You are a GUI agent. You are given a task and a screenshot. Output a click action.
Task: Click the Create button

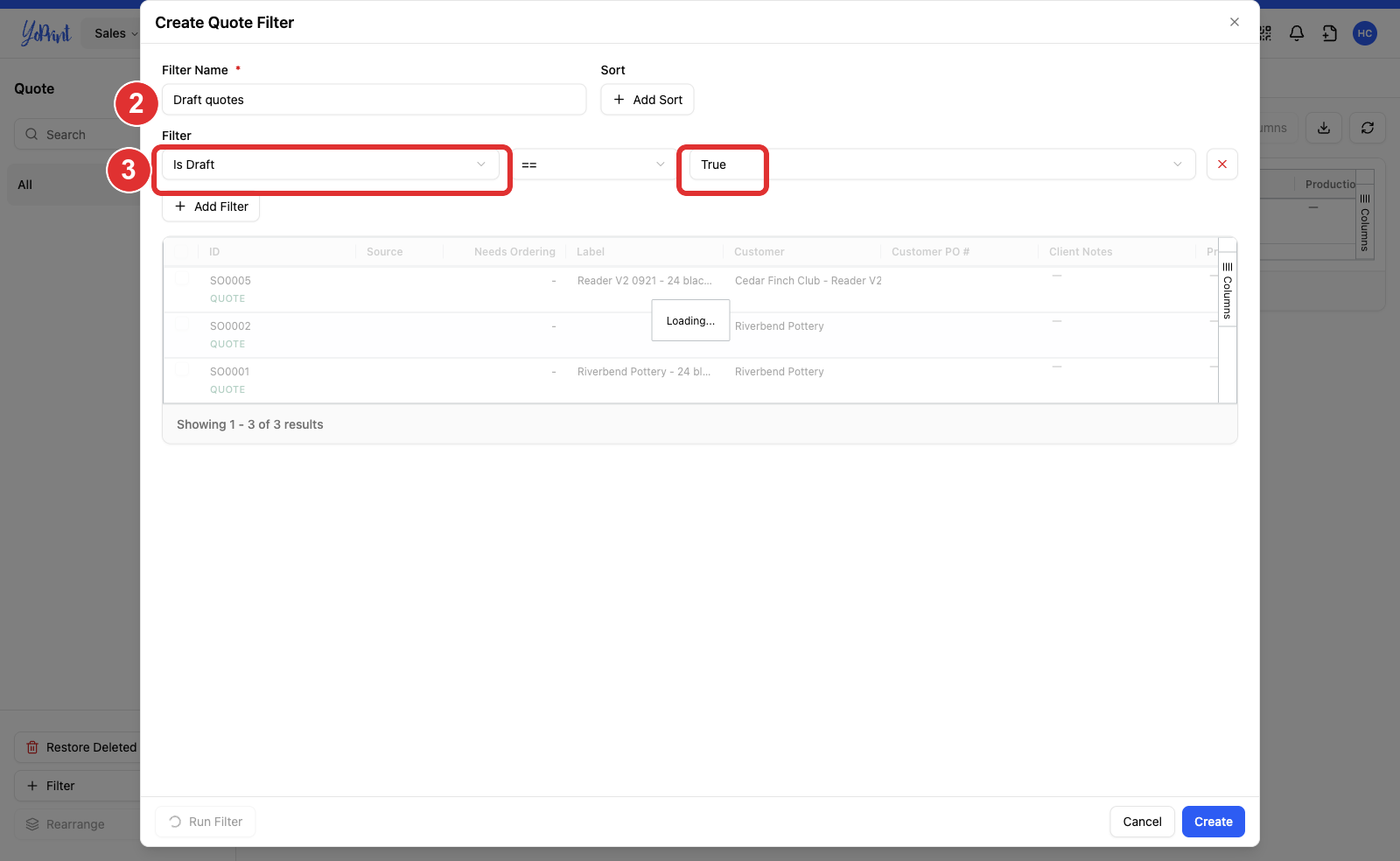point(1213,822)
